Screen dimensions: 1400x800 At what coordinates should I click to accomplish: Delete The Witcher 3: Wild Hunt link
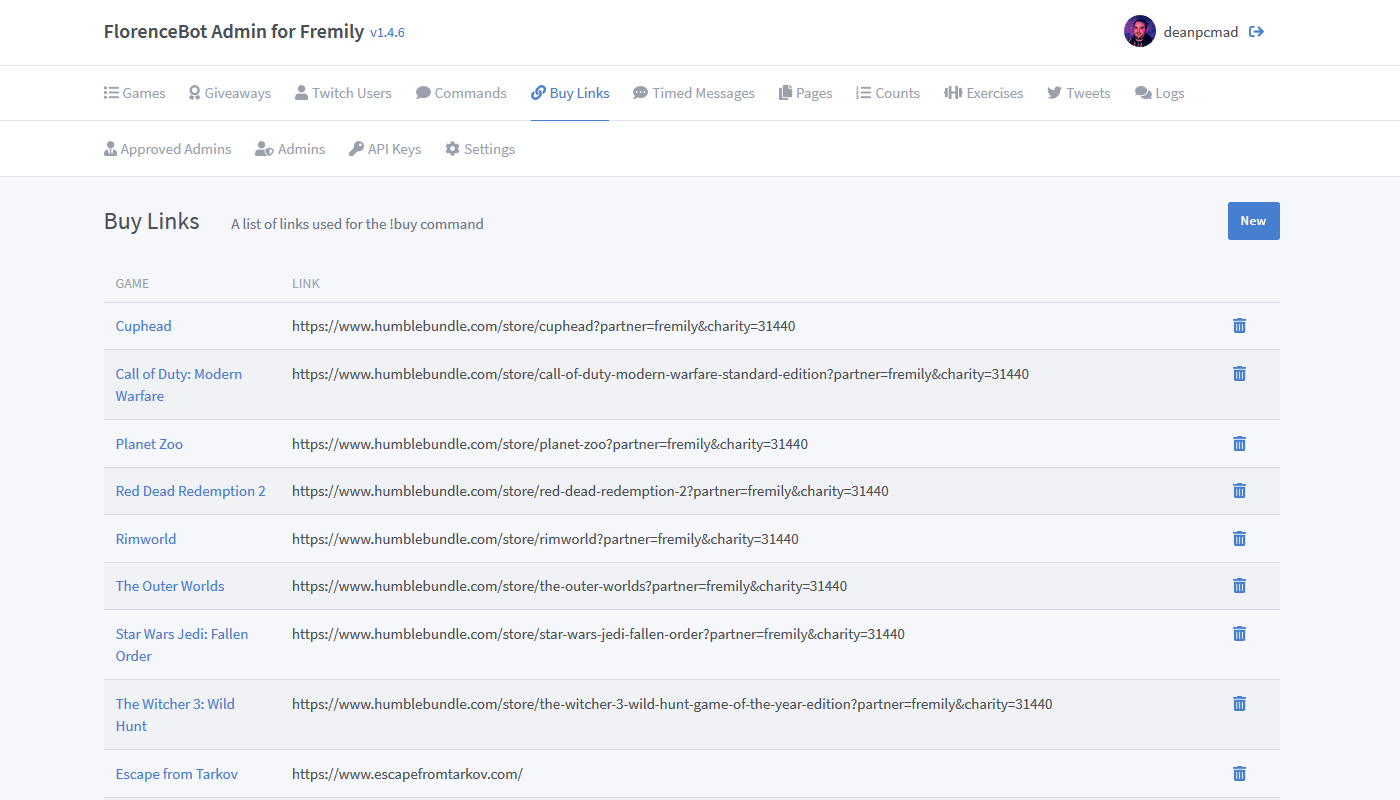[x=1239, y=704]
